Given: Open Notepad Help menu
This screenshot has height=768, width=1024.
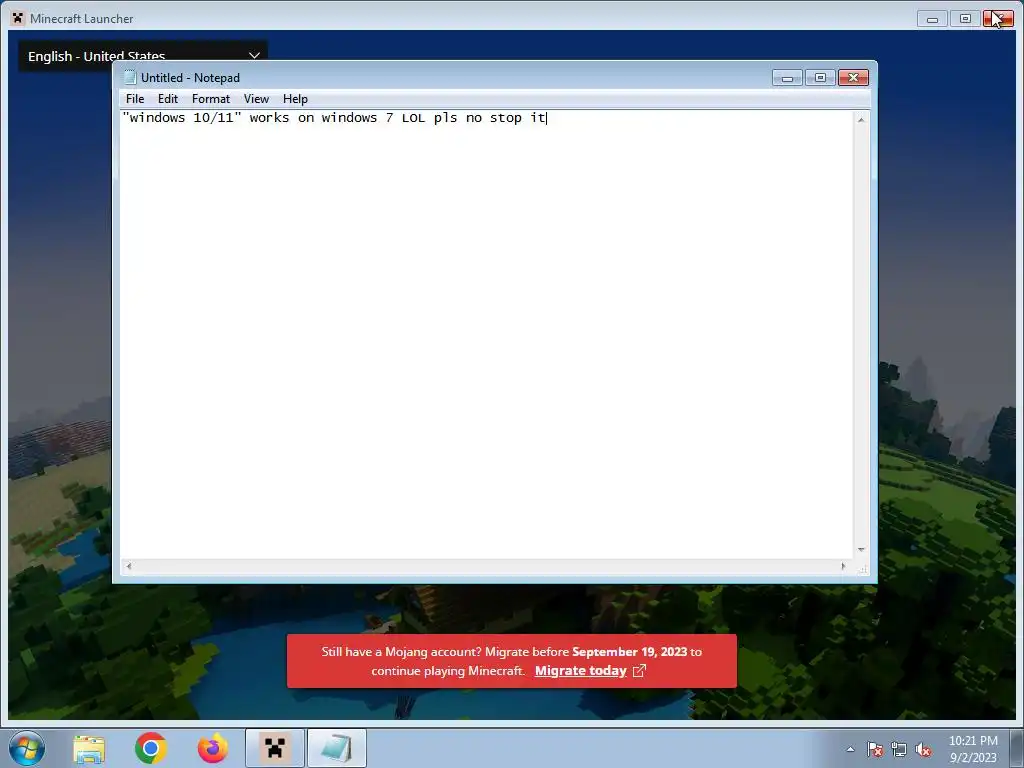Looking at the screenshot, I should [x=295, y=99].
